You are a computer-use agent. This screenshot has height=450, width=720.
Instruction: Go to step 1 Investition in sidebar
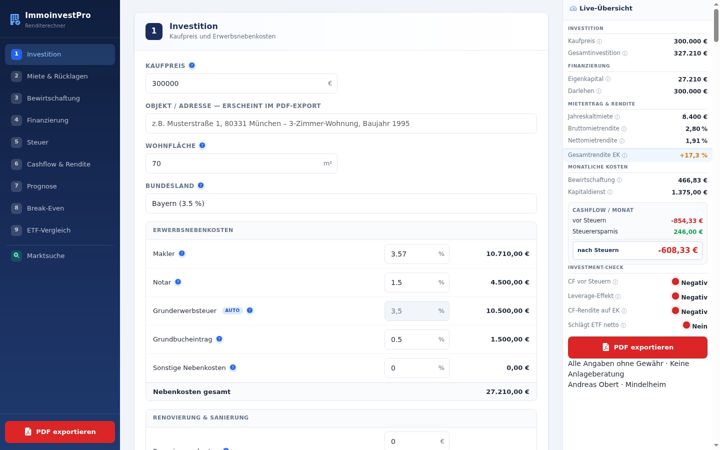(x=60, y=54)
